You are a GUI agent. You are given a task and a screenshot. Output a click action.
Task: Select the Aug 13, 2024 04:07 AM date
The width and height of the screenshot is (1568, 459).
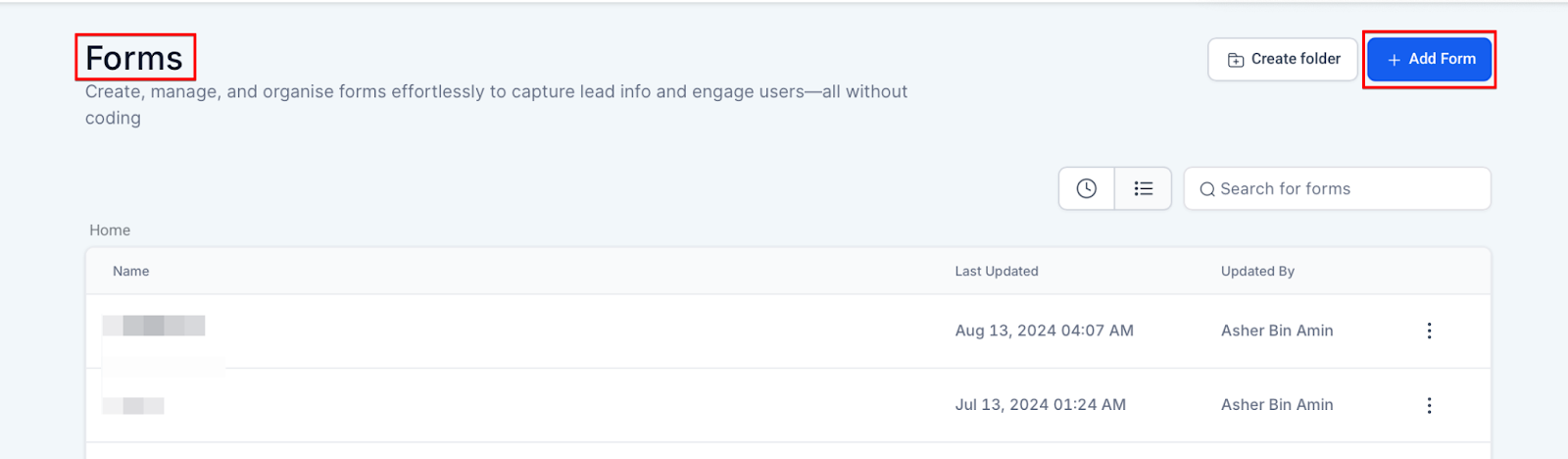[x=1044, y=331]
